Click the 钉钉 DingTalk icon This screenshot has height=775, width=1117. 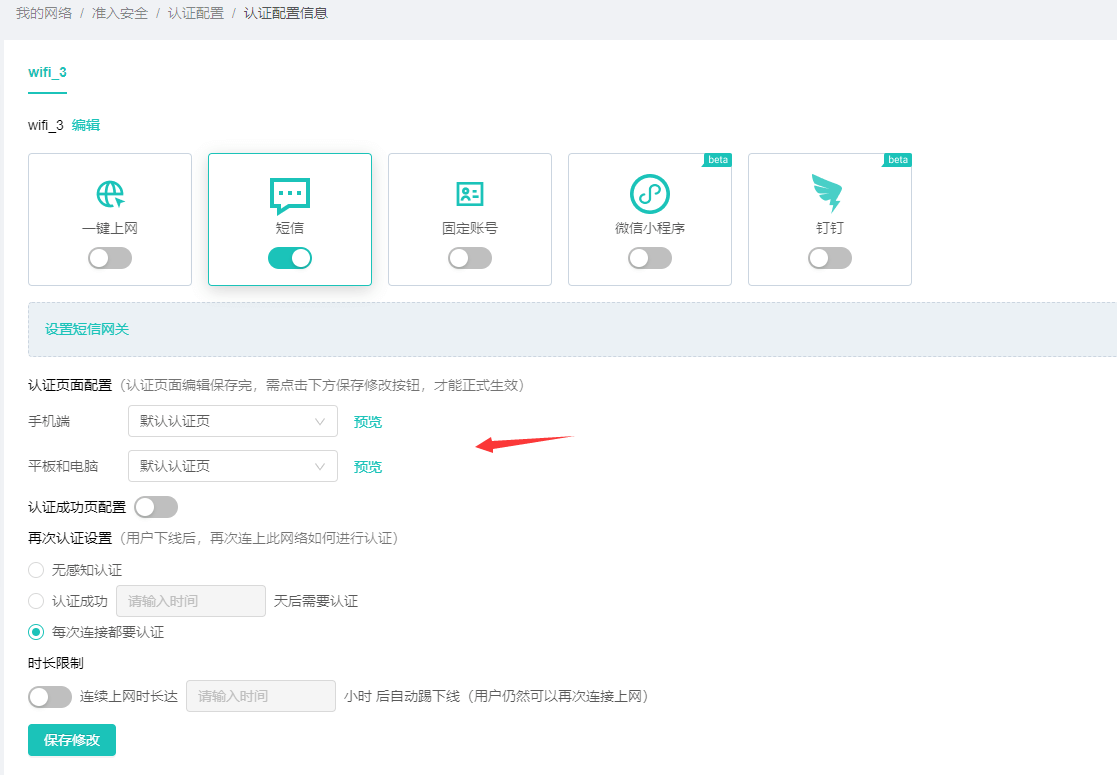[828, 194]
